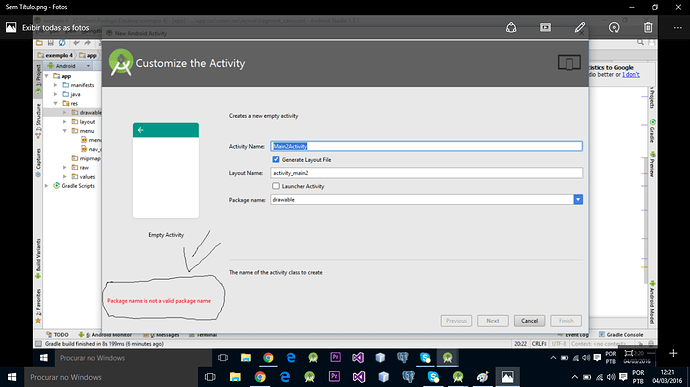Open Chrome from the bottom taskbar
The width and height of the screenshot is (690, 387).
pos(260,377)
